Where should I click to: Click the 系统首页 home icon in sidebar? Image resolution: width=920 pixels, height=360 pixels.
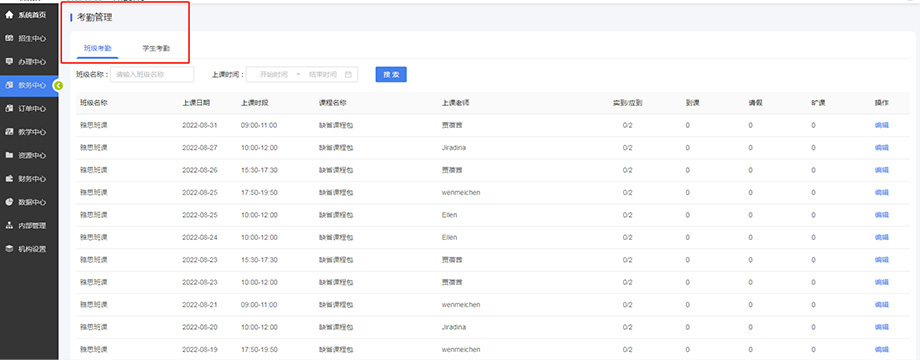point(9,15)
